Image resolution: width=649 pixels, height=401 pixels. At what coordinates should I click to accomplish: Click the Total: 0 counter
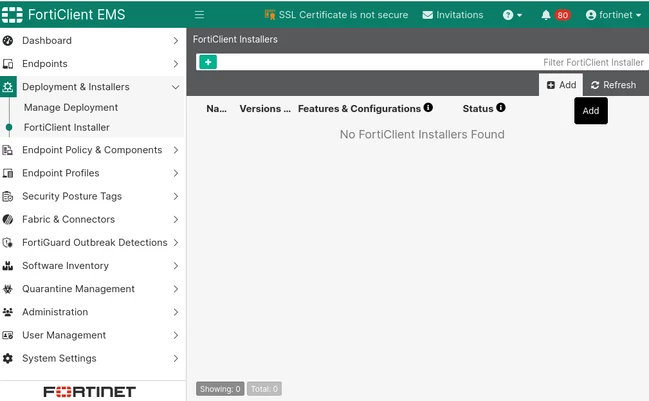pyautogui.click(x=264, y=389)
